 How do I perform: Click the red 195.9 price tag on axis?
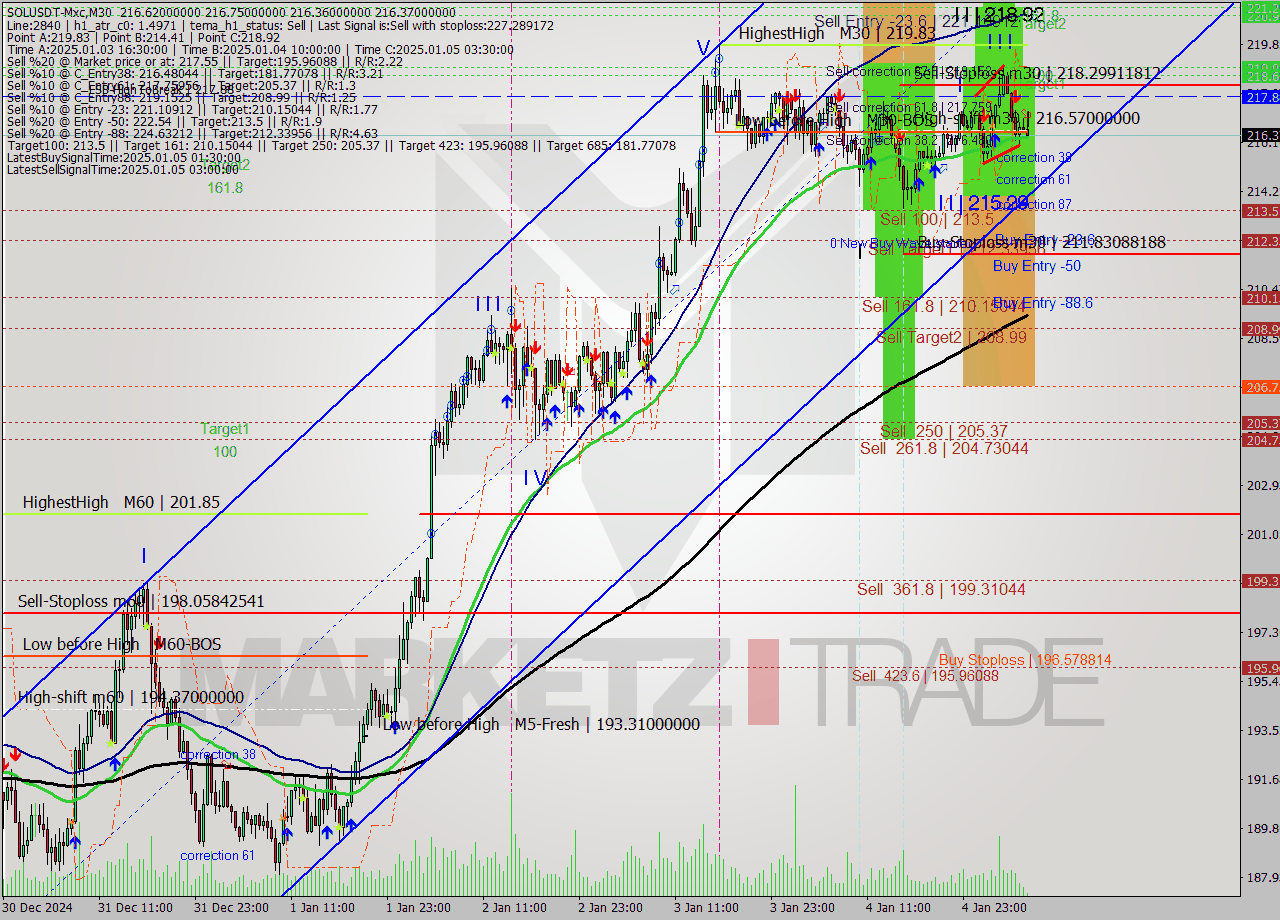pyautogui.click(x=1260, y=668)
